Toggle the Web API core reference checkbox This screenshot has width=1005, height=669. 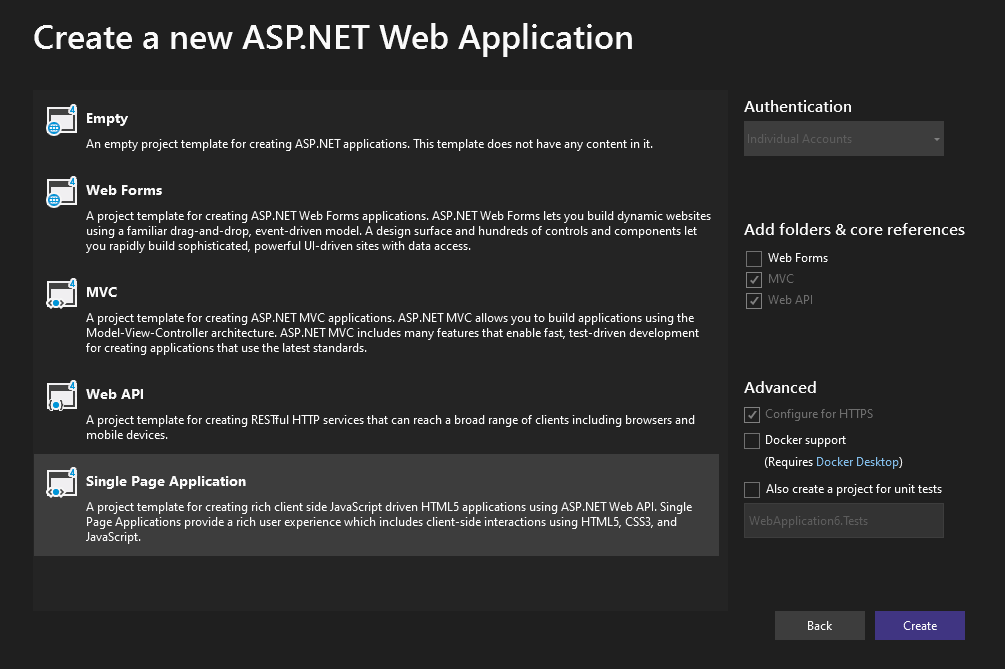tap(754, 301)
